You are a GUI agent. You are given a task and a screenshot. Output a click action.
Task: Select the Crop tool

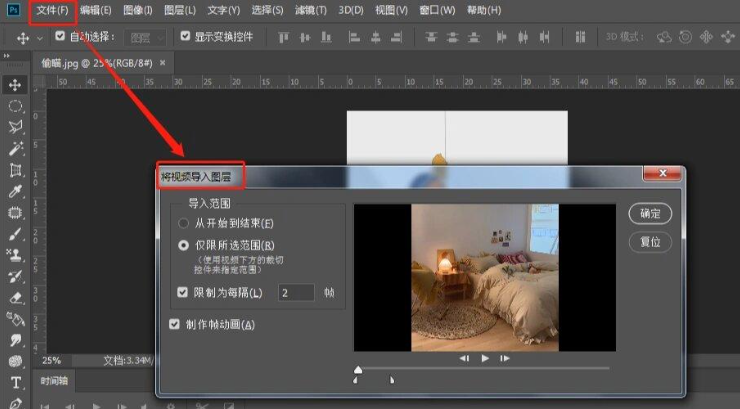pos(16,170)
